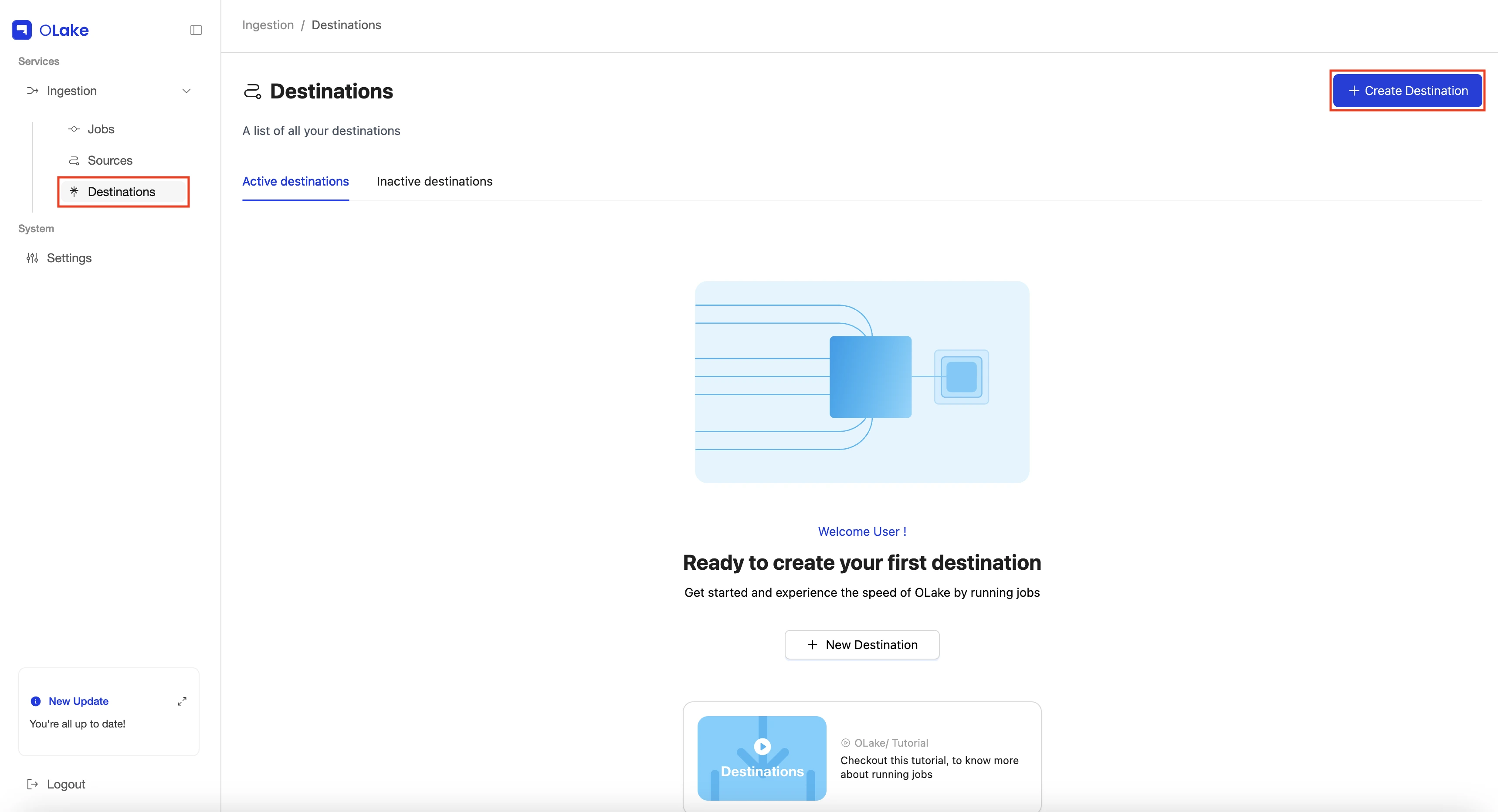Click the New Update info icon

coord(35,701)
